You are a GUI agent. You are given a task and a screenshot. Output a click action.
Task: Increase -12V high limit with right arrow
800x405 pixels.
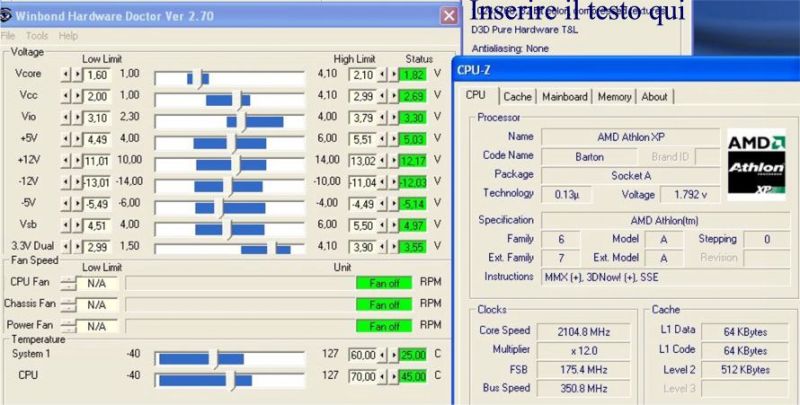[x=393, y=183]
